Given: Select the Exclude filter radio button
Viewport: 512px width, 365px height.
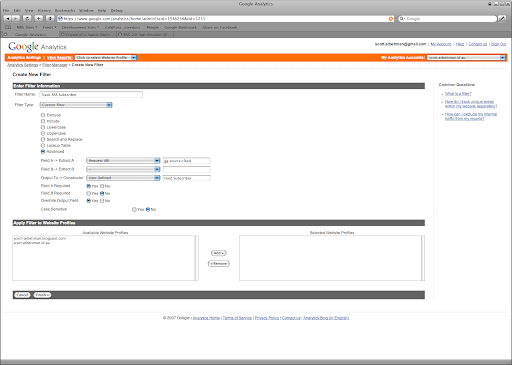Looking at the screenshot, I should (43, 115).
